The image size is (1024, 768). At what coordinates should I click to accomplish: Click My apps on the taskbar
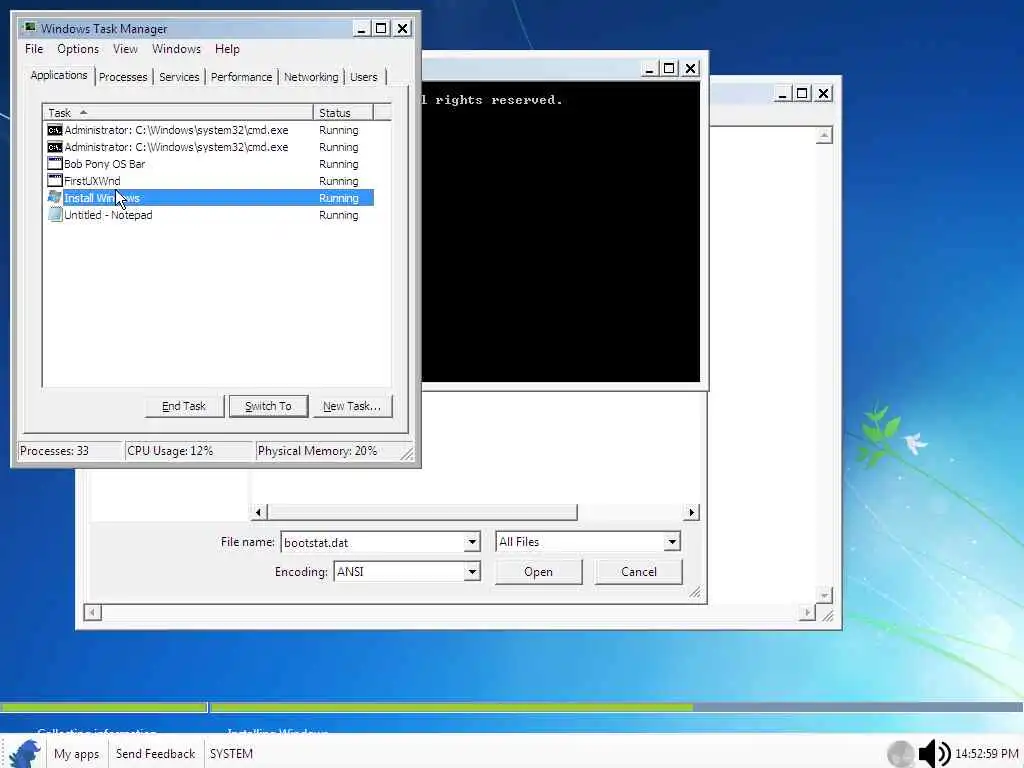tap(76, 754)
